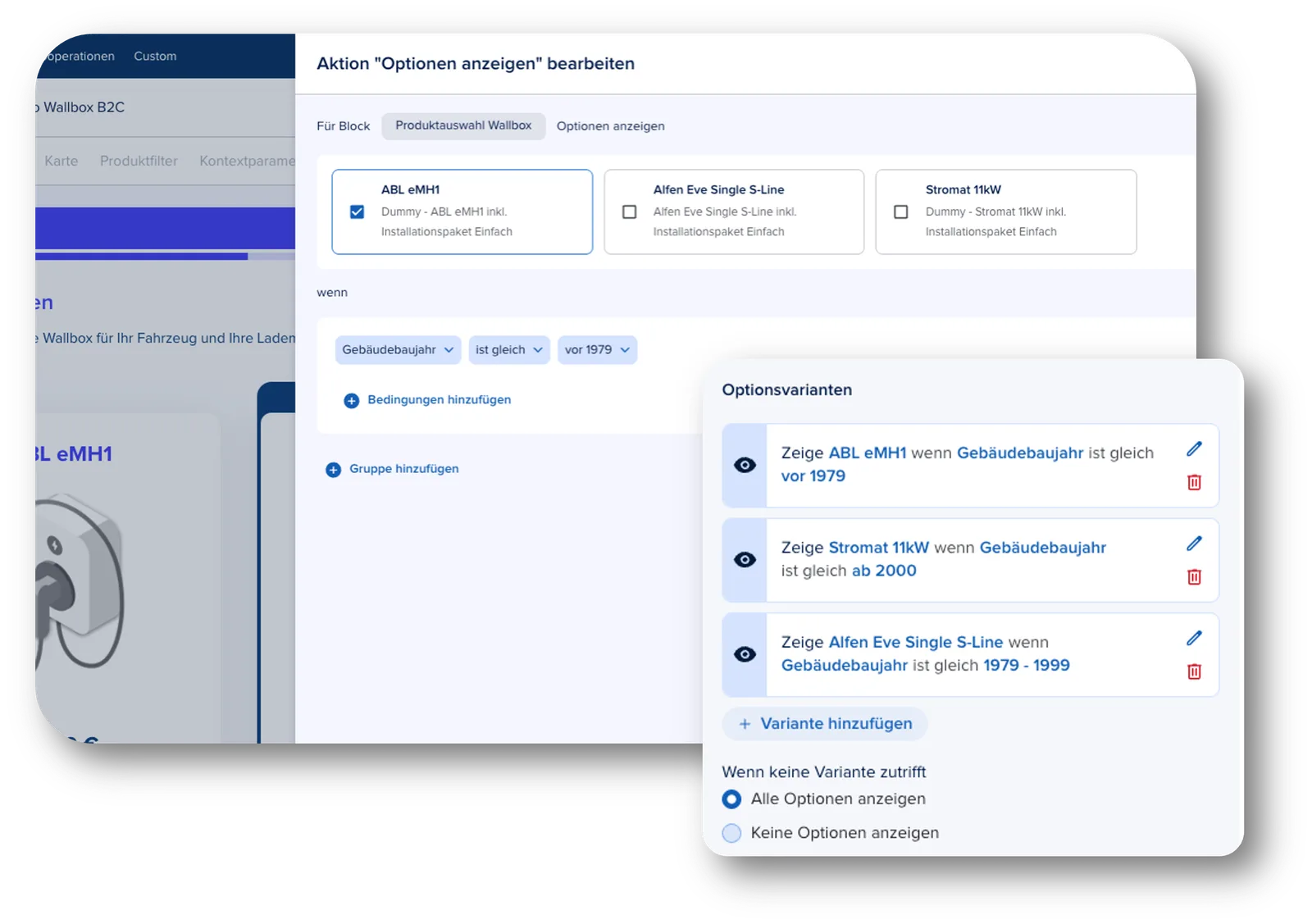Click the Optionen anzeigen label beside the block chip
The width and height of the screenshot is (1312, 924).
(x=611, y=126)
